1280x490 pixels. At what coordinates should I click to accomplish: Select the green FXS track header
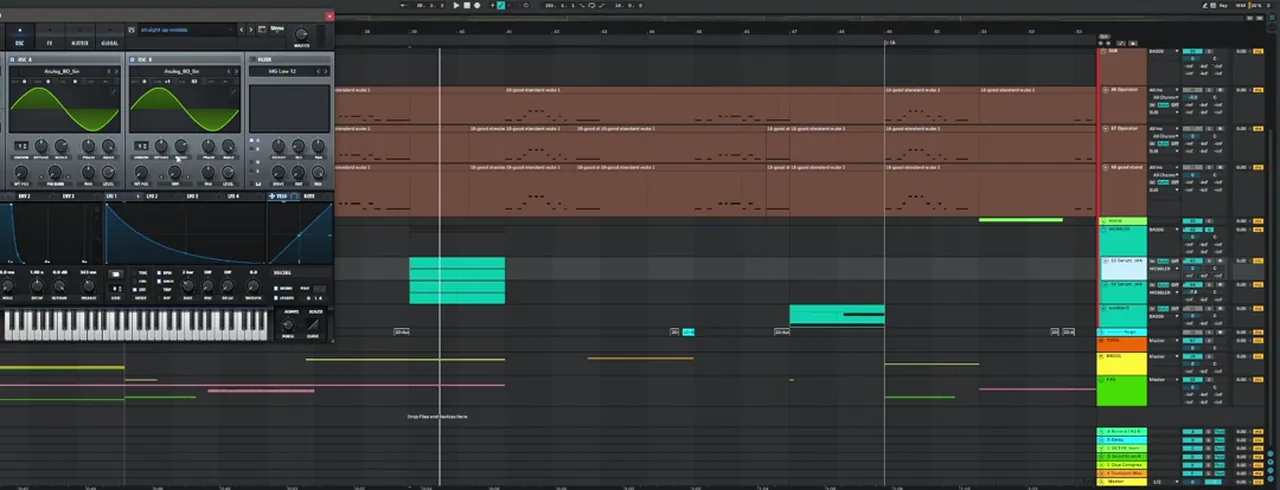pyautogui.click(x=1122, y=390)
